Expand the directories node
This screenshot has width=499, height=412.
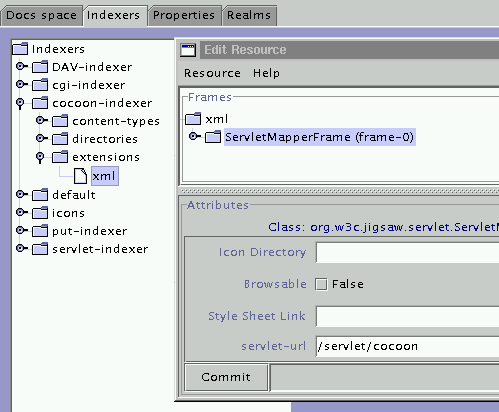tap(42, 138)
